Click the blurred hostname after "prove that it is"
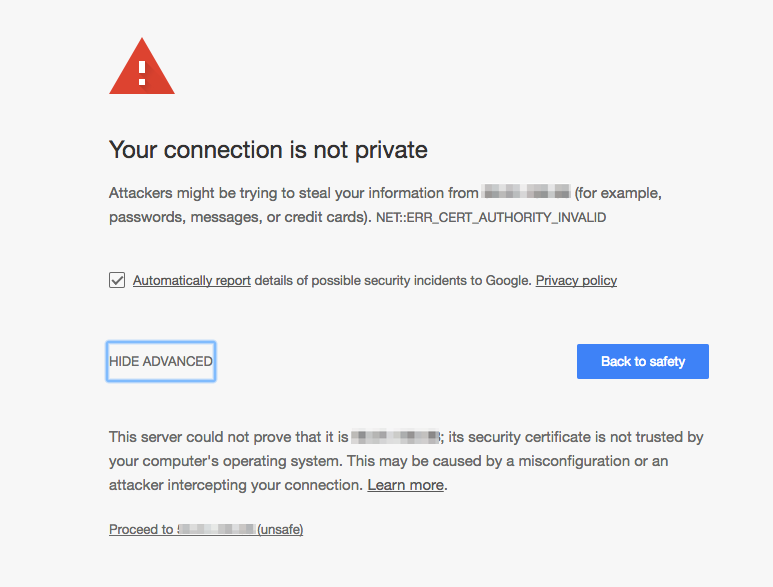The width and height of the screenshot is (773, 587). click(396, 437)
